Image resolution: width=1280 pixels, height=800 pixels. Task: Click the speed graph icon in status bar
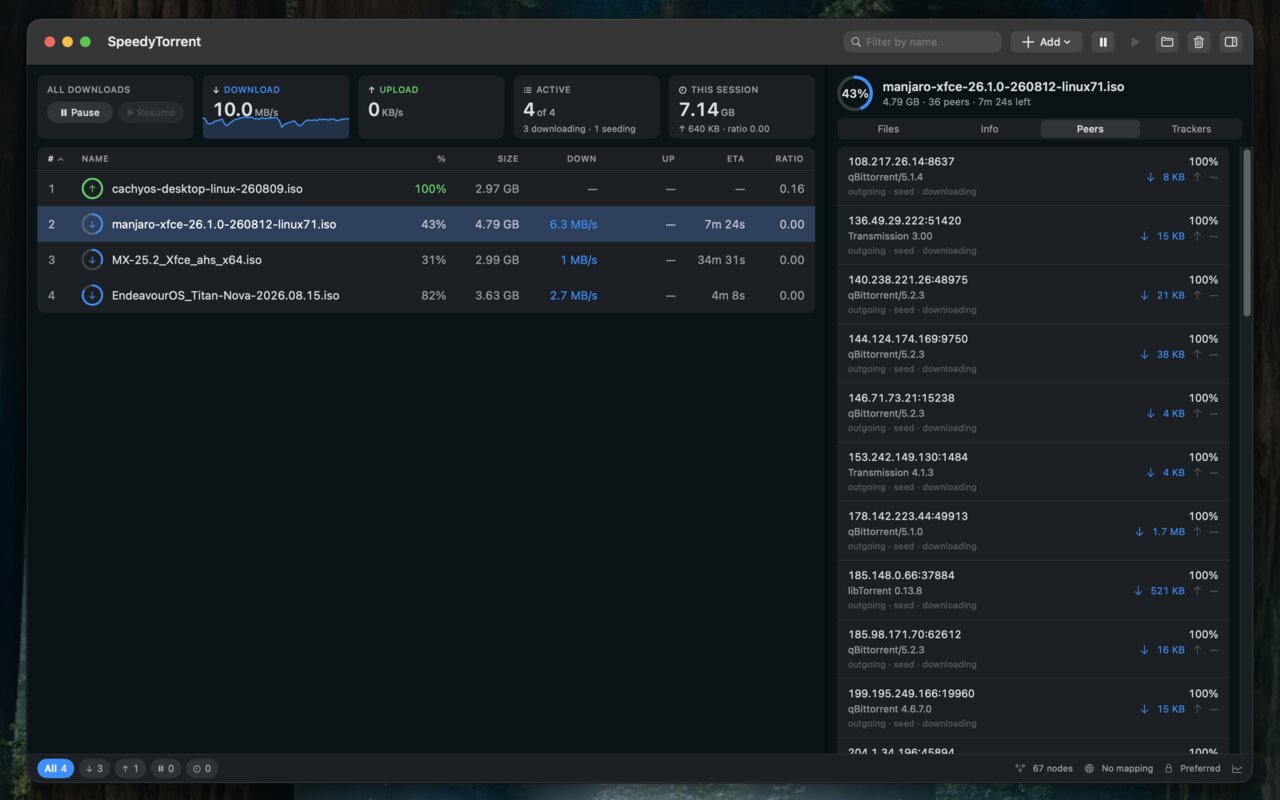click(1237, 769)
